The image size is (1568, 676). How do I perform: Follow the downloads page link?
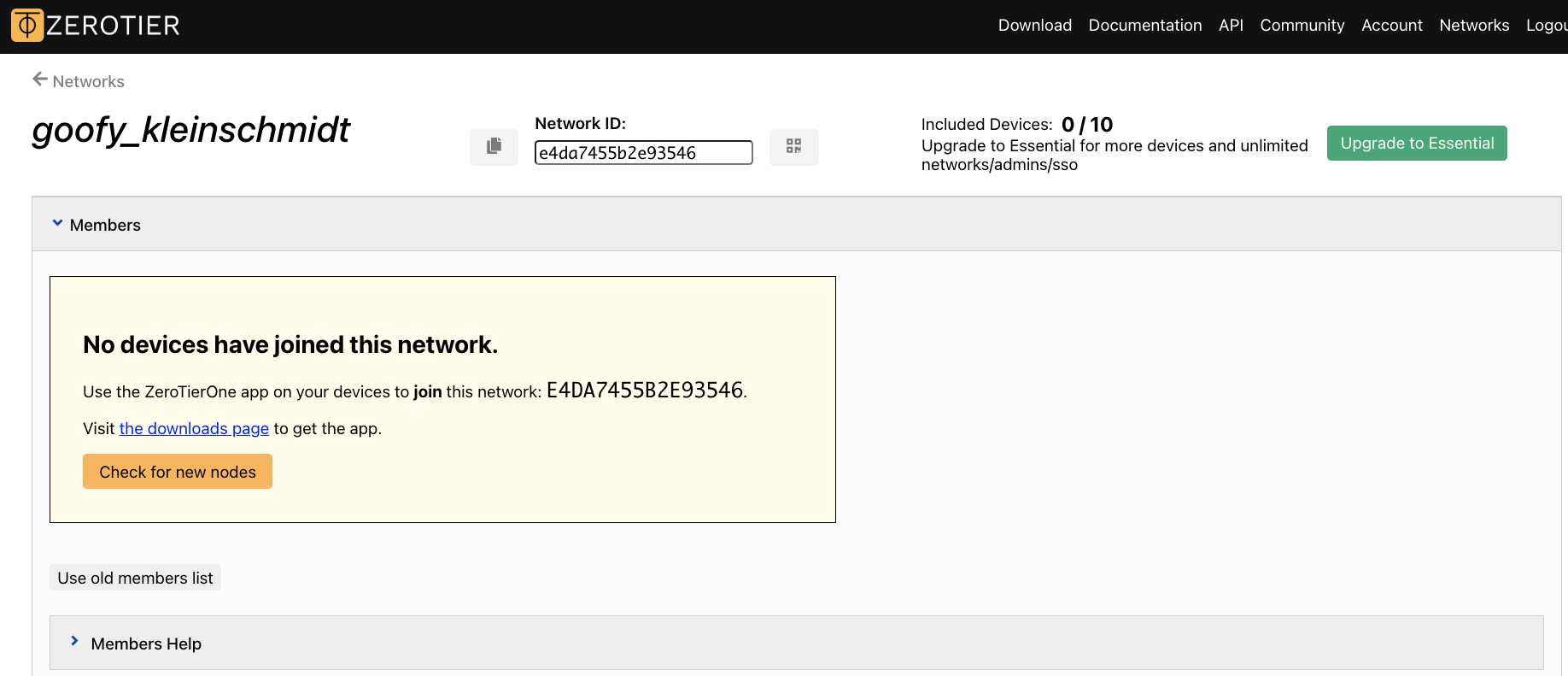pos(194,428)
